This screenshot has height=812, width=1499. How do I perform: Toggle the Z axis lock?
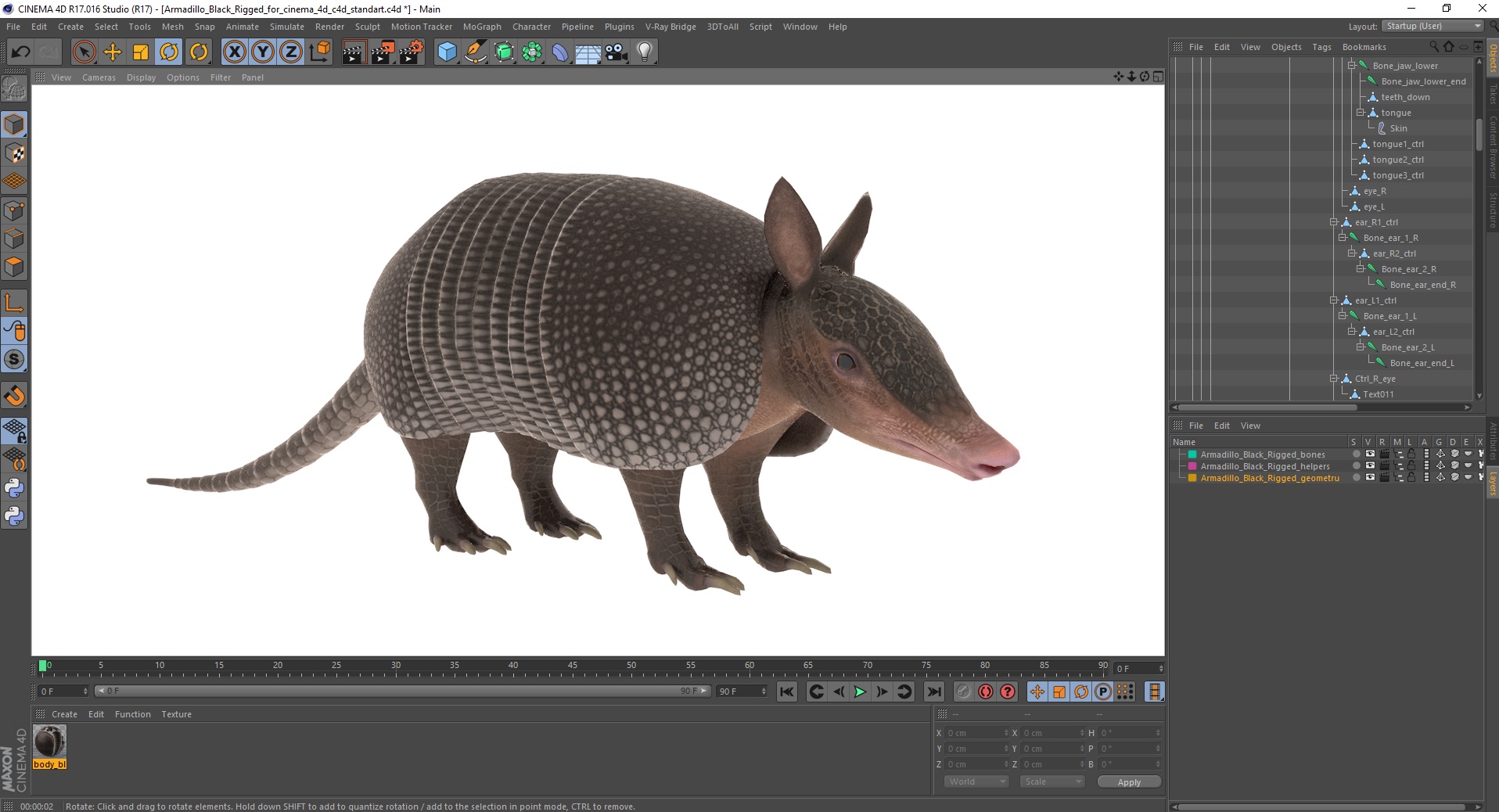click(291, 52)
